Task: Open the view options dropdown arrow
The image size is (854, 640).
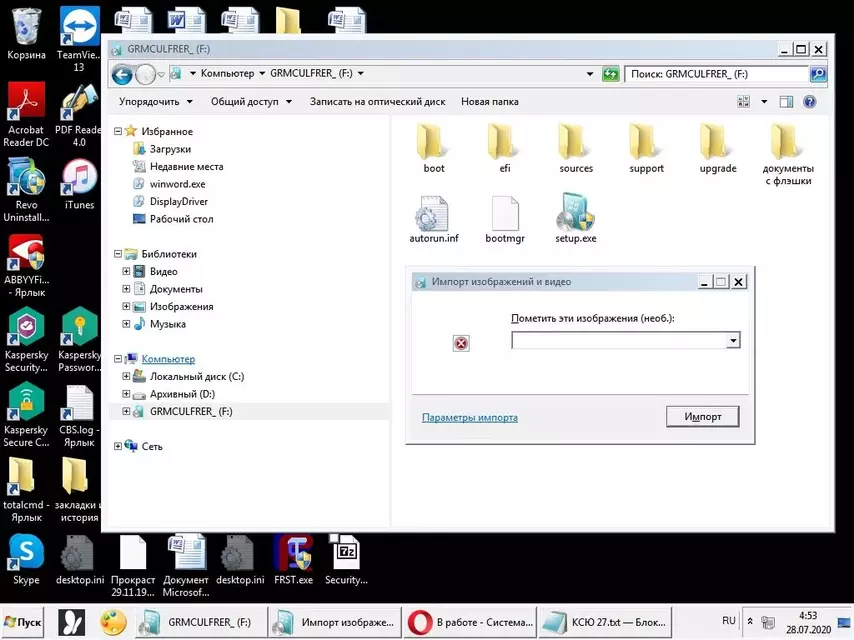Action: pyautogui.click(x=764, y=102)
